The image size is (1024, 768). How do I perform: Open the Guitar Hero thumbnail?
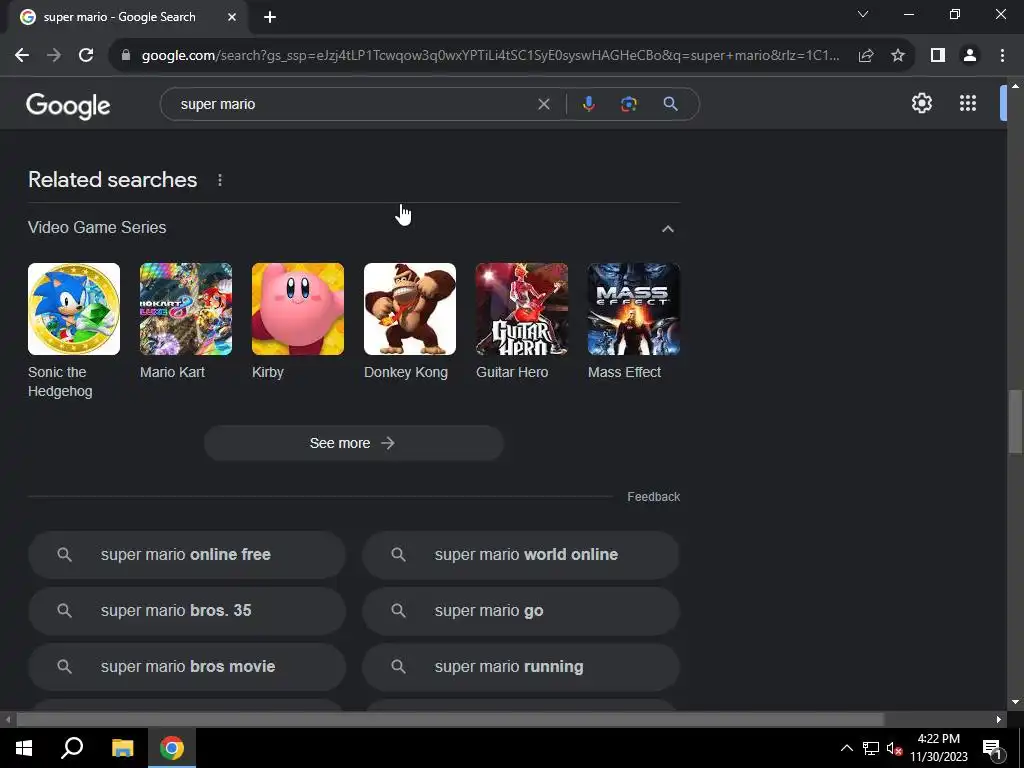coord(522,309)
